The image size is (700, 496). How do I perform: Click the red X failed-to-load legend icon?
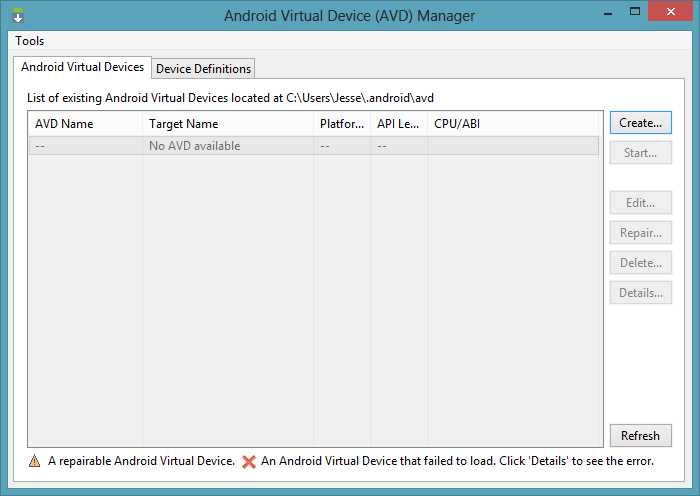249,461
